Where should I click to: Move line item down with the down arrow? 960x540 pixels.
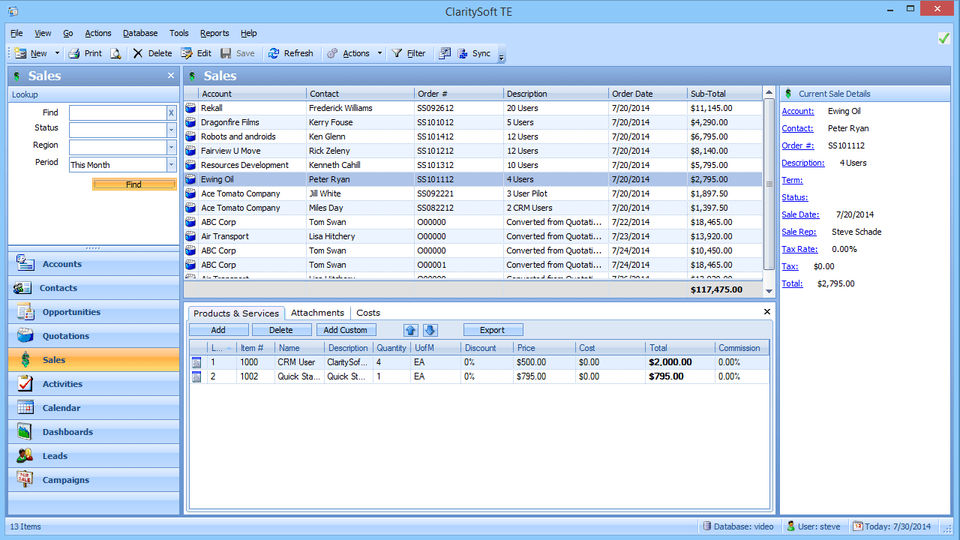click(x=430, y=330)
